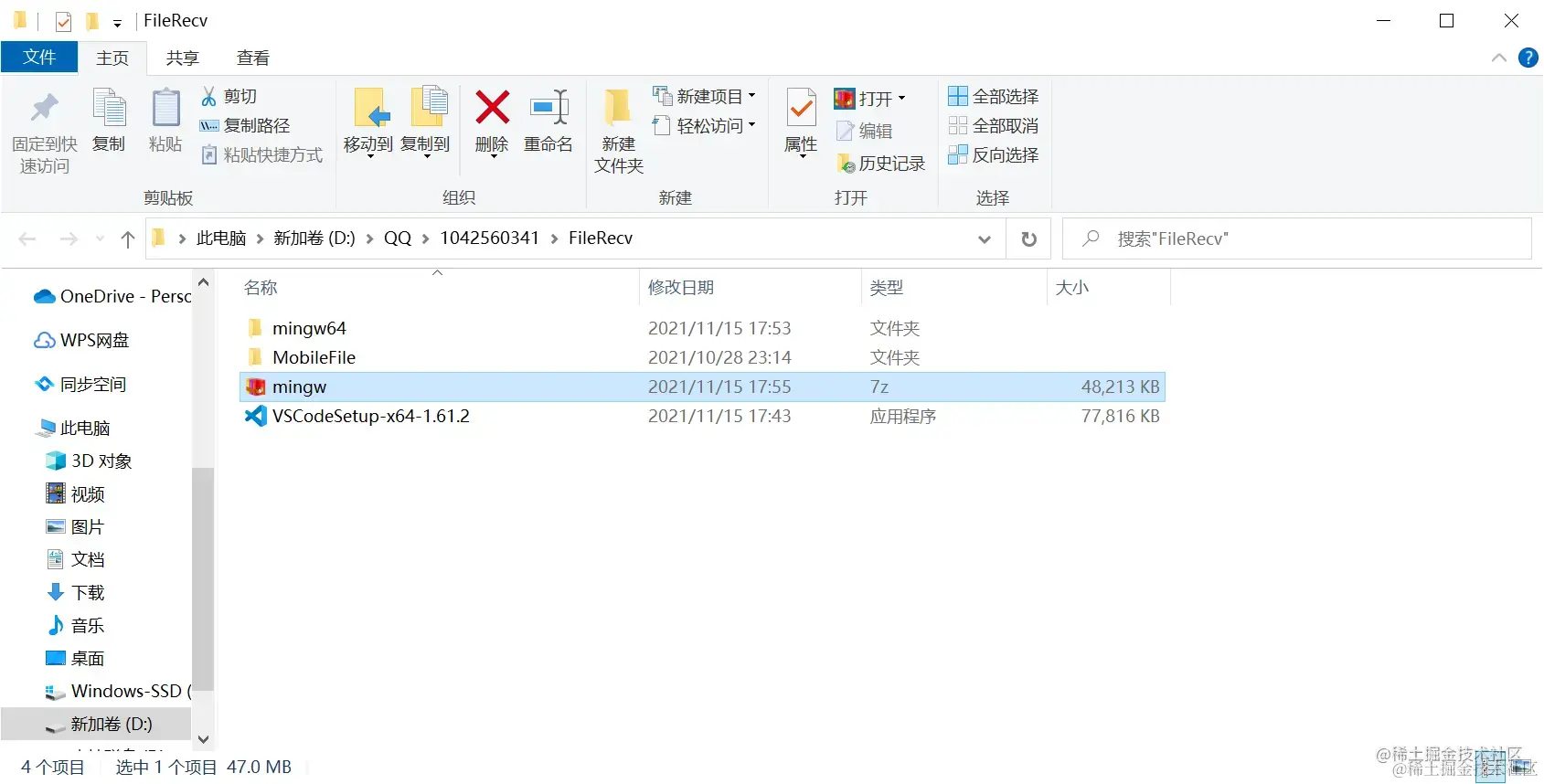Viewport: 1544px width, 784px height.
Task: Click Copy path (复制路径) command
Action: [x=245, y=125]
